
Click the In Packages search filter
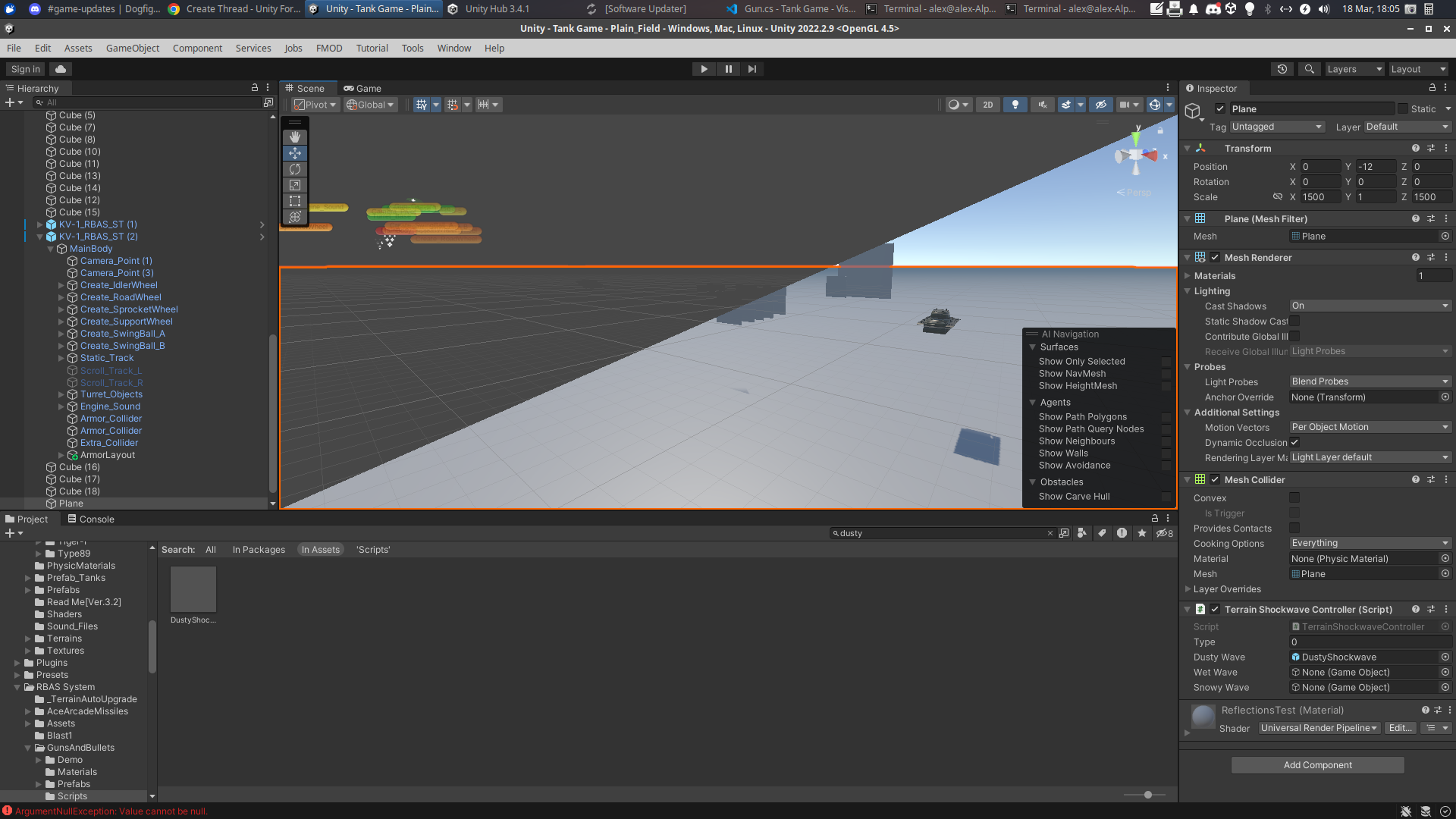(x=259, y=550)
